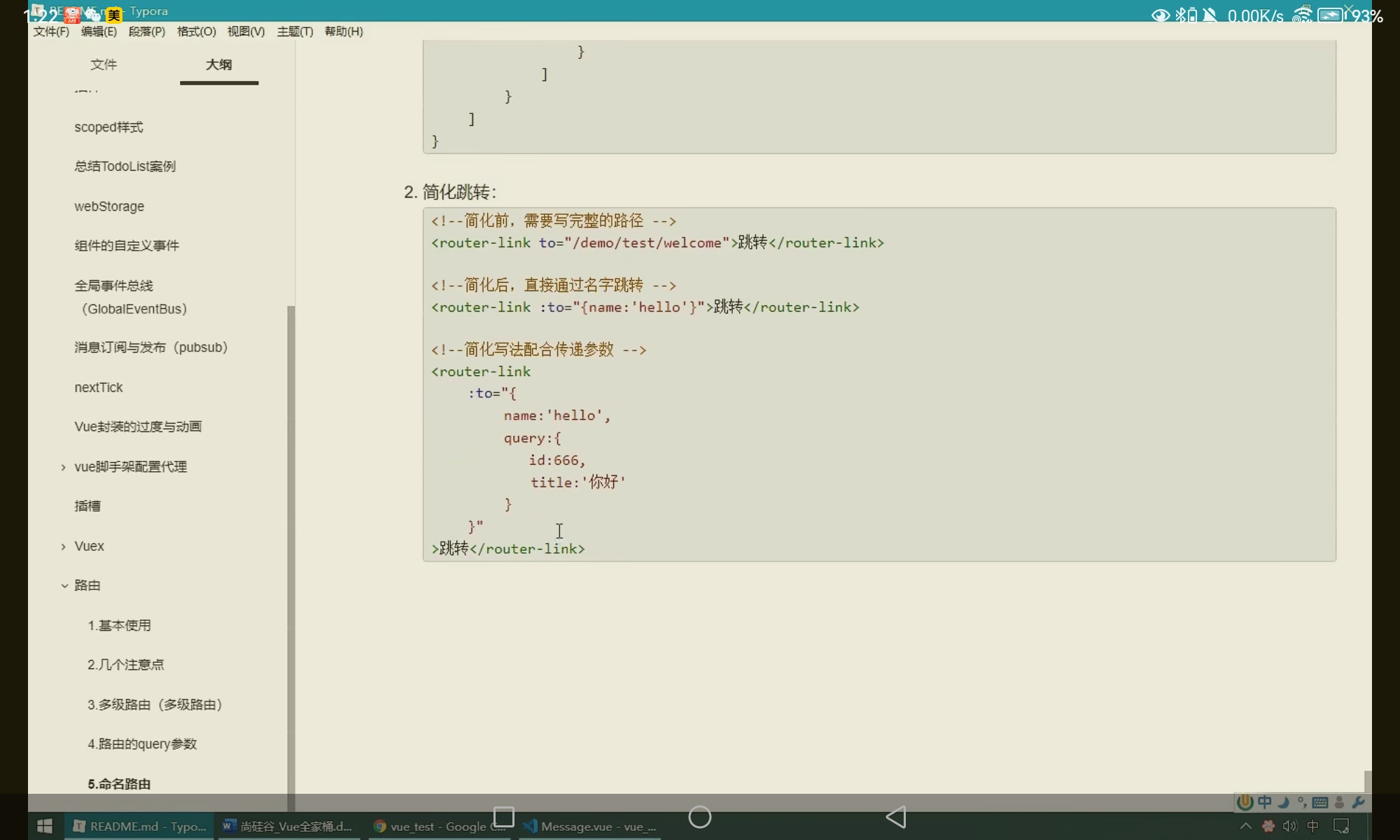Expand vue脚手架配置代理 outline item
The height and width of the screenshot is (840, 1400).
64,467
